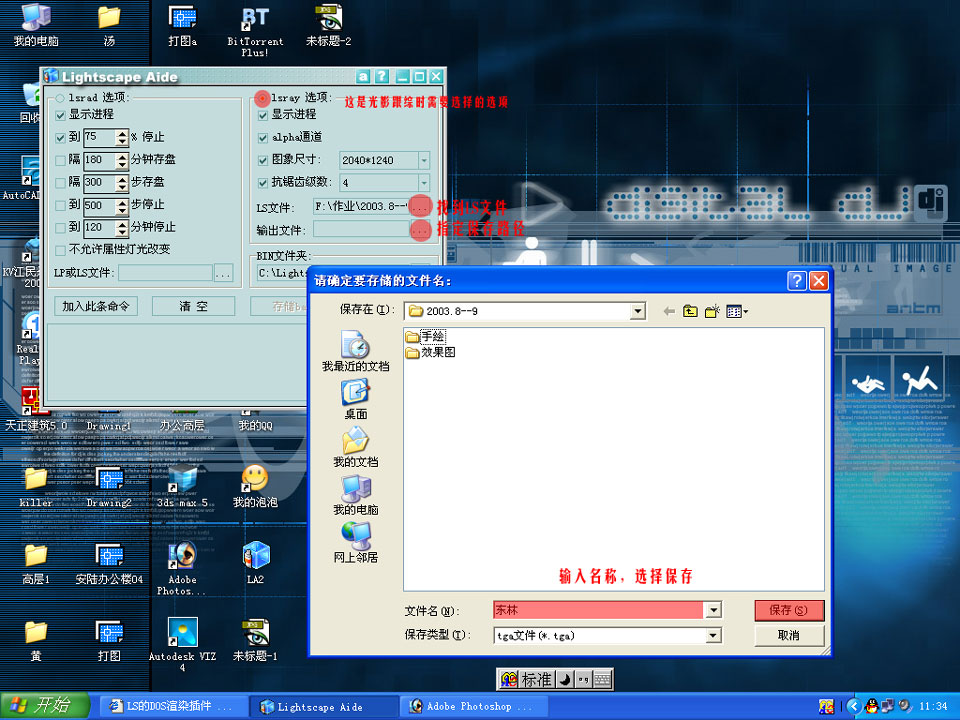
Task: Create new folder in save dialog toolbar
Action: (x=712, y=312)
